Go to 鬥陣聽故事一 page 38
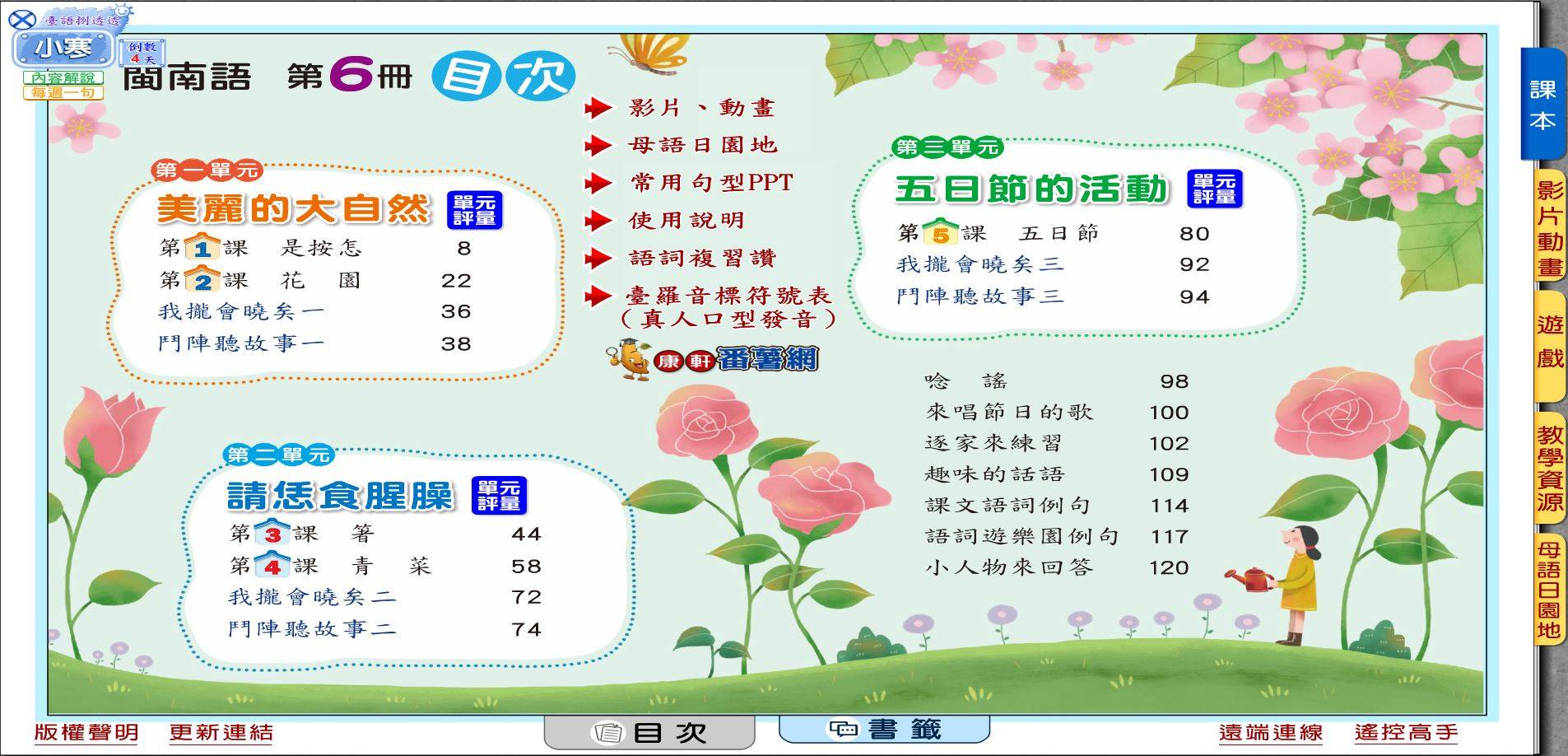The width and height of the screenshot is (1568, 756). pyautogui.click(x=314, y=343)
